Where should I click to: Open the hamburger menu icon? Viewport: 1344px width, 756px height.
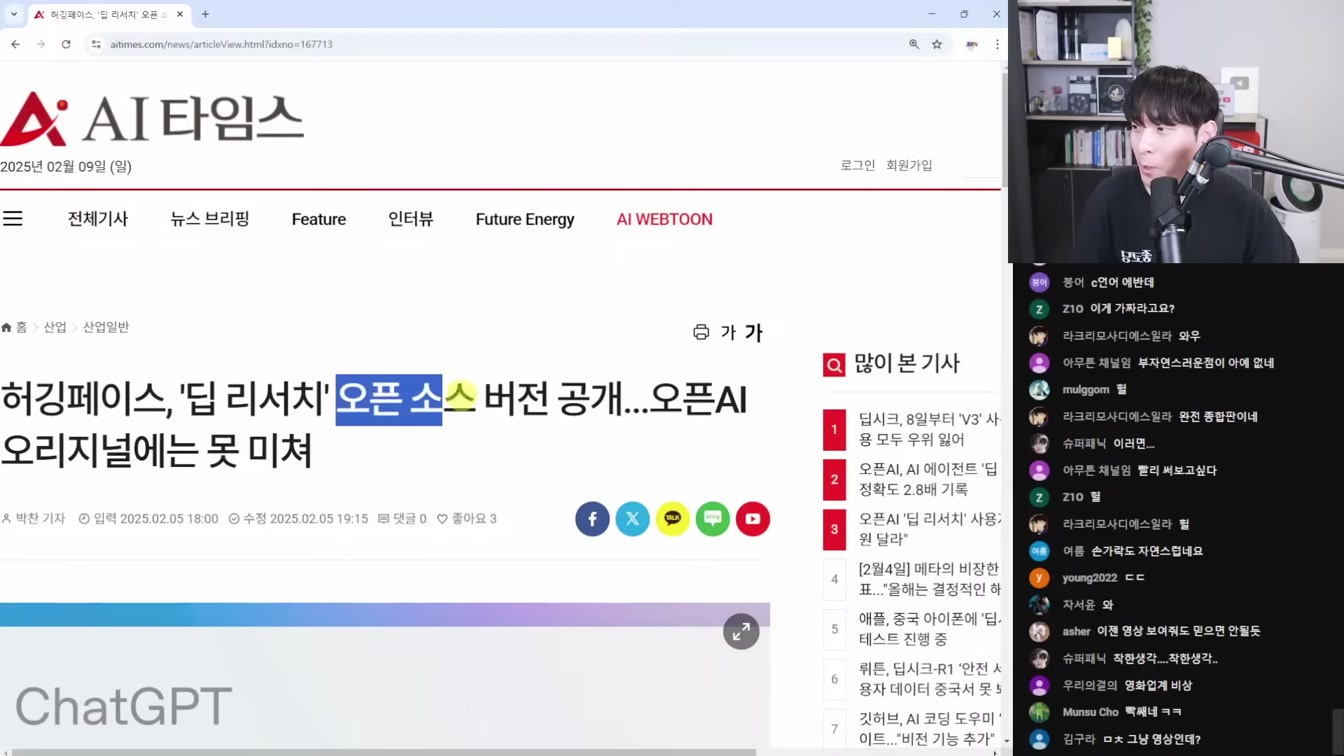[12, 219]
